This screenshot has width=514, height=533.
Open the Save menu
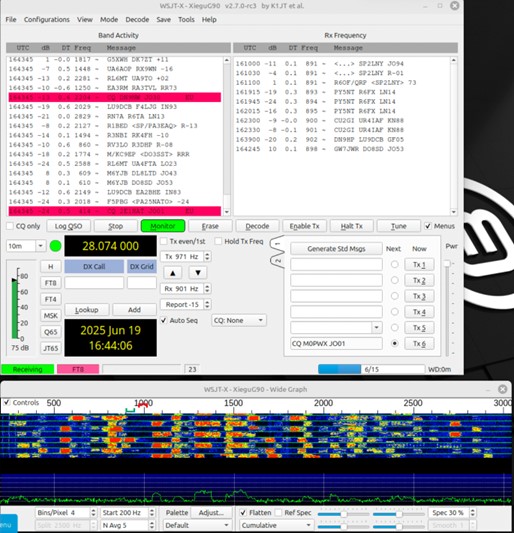pyautogui.click(x=164, y=20)
